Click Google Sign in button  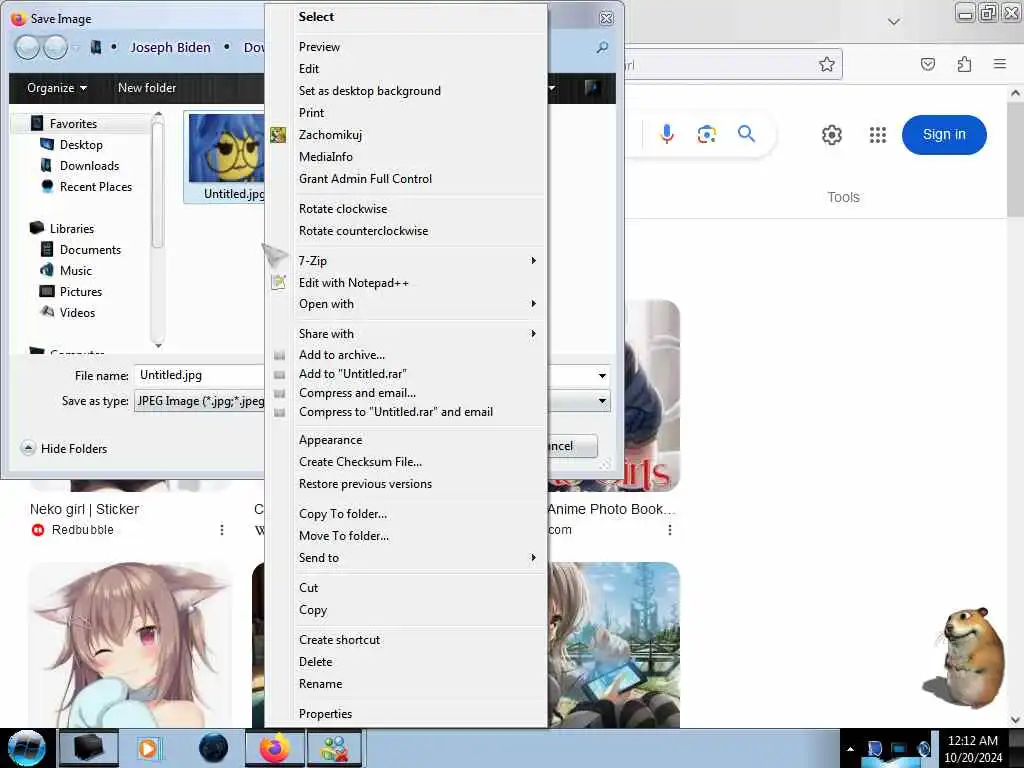point(944,135)
